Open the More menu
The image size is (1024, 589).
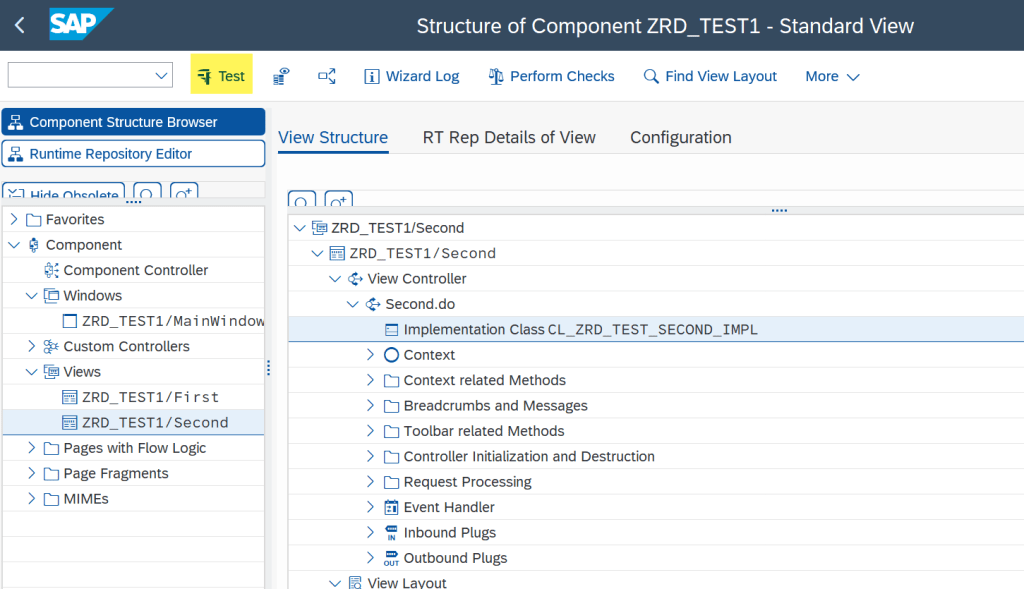[x=832, y=76]
